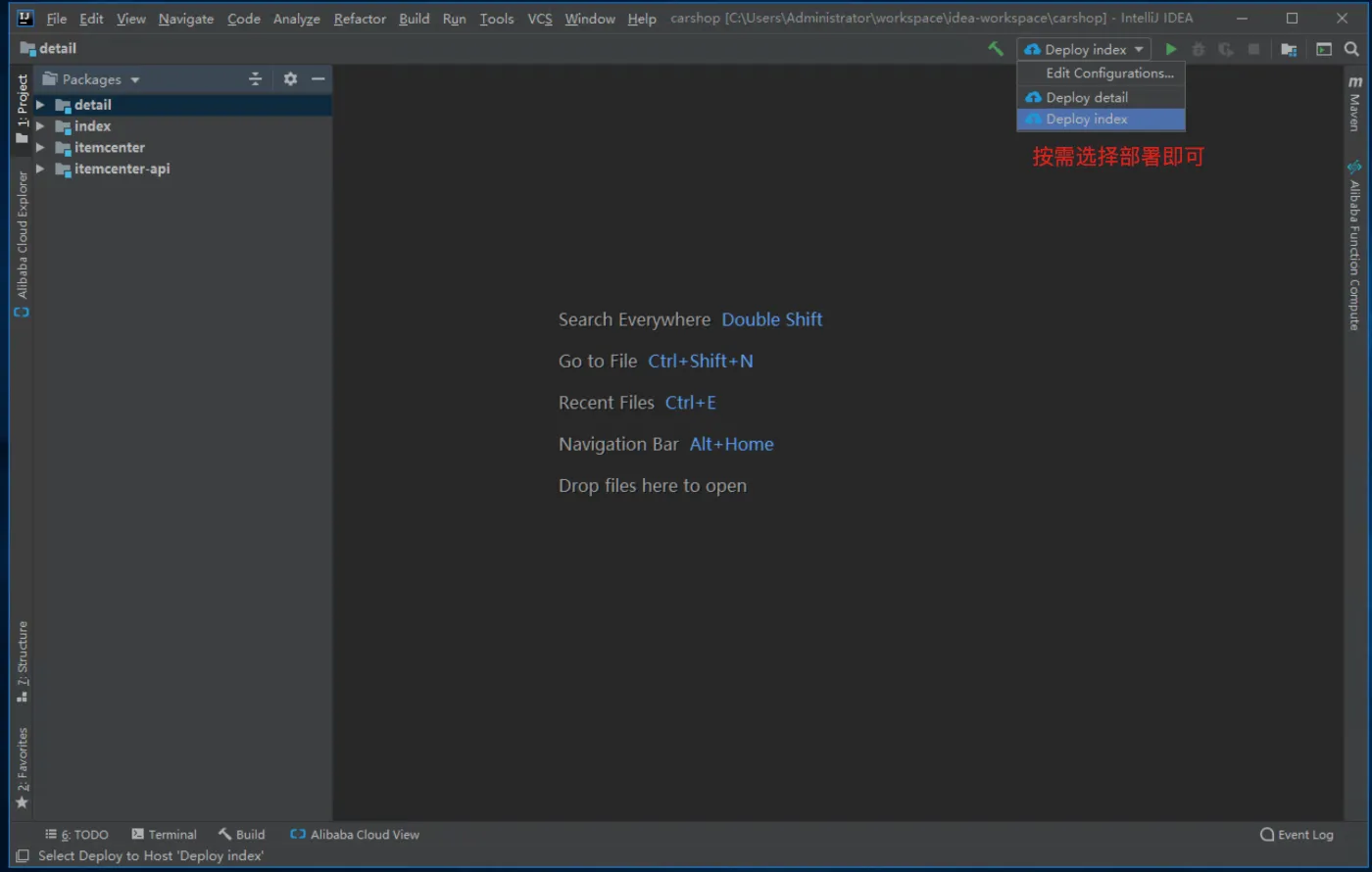The width and height of the screenshot is (1372, 872).
Task: Open the Build menu
Action: pos(415,19)
